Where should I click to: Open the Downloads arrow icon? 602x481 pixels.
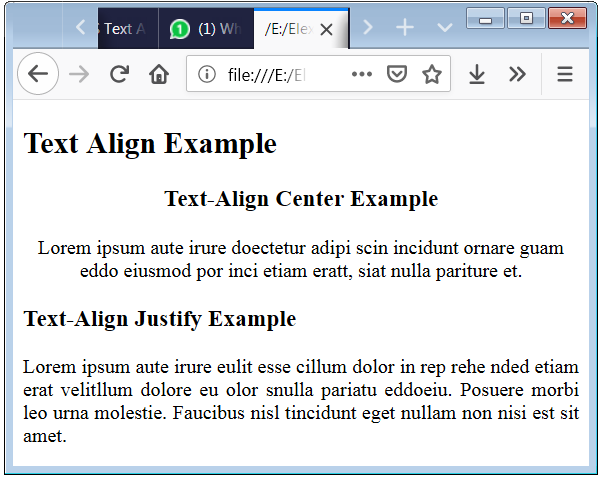point(477,74)
